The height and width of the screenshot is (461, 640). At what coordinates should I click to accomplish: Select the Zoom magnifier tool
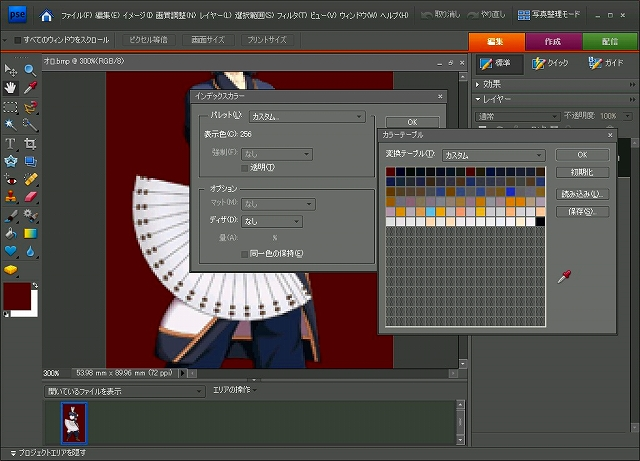click(x=30, y=70)
